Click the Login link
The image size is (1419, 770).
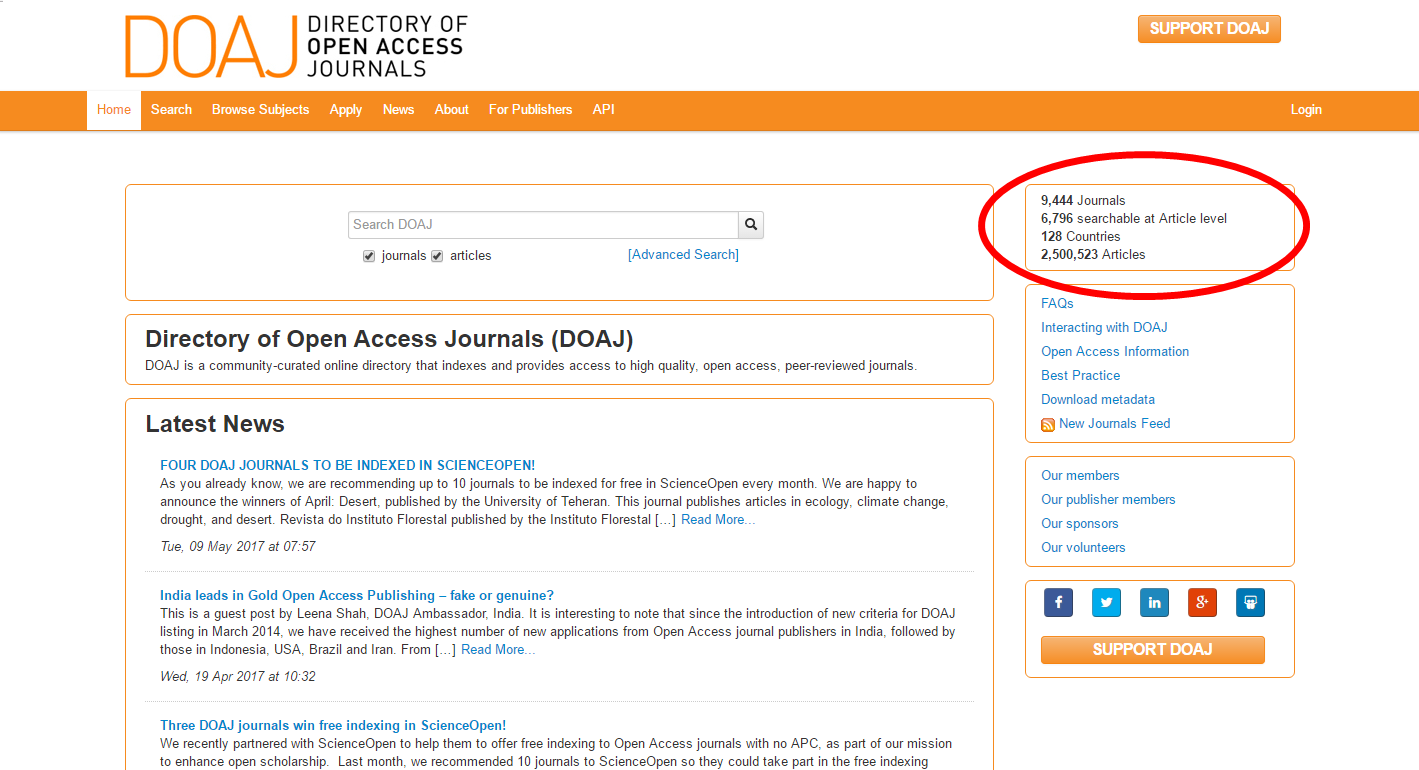coord(1306,110)
